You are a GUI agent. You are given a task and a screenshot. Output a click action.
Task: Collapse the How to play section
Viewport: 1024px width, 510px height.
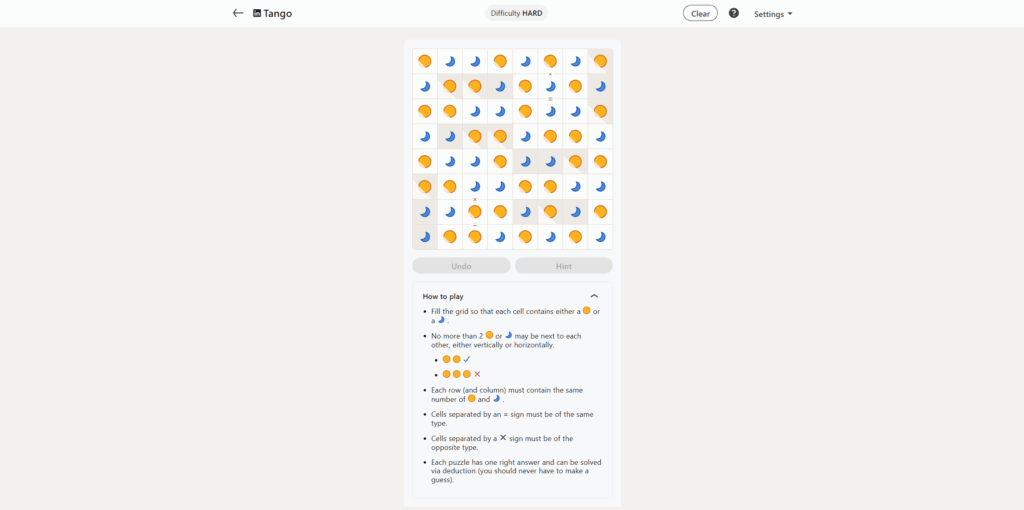pos(594,296)
